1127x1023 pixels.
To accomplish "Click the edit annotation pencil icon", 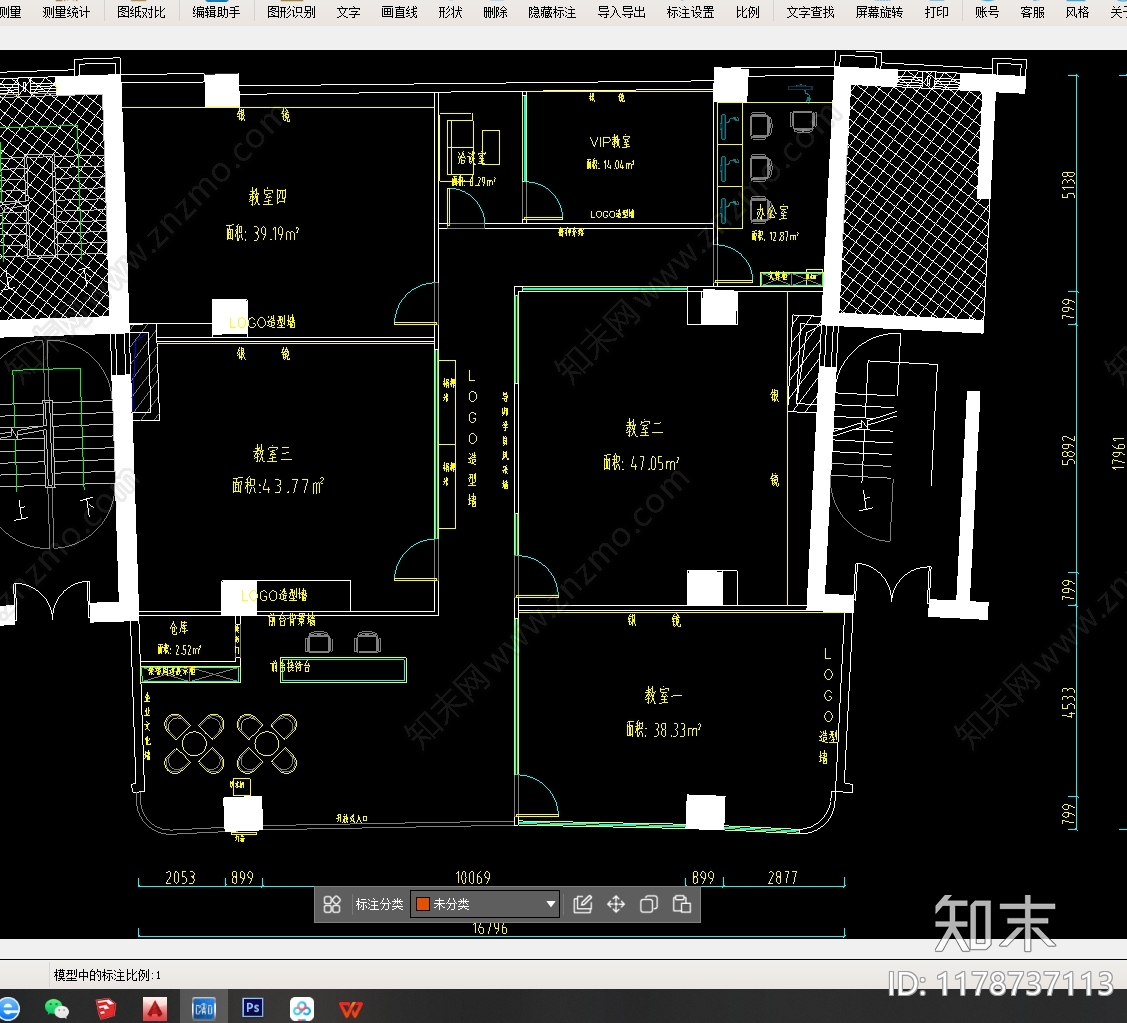I will coord(583,904).
